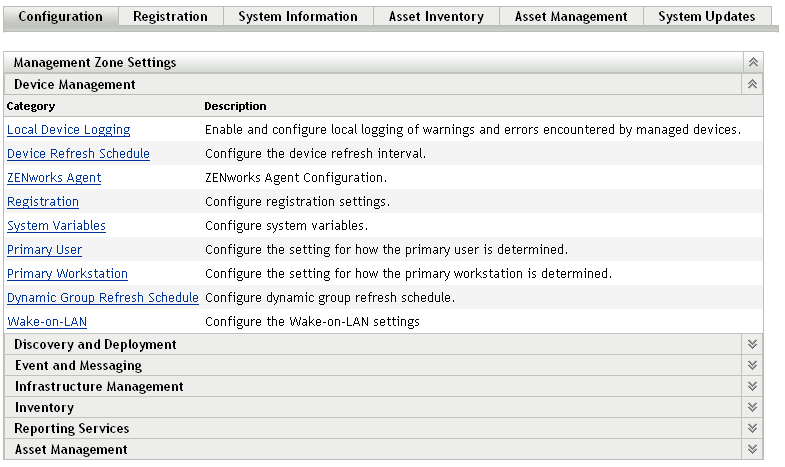Screen dimensions: 785x467
Task: Open Dynamic Group Refresh Schedule link
Action: 103,298
